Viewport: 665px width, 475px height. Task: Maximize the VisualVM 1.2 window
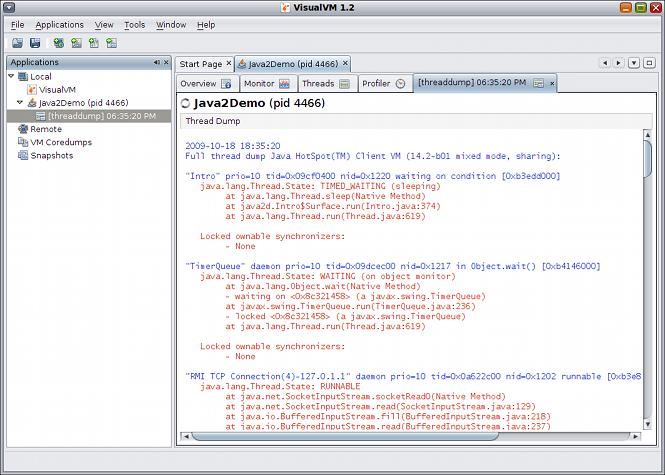pyautogui.click(x=641, y=7)
